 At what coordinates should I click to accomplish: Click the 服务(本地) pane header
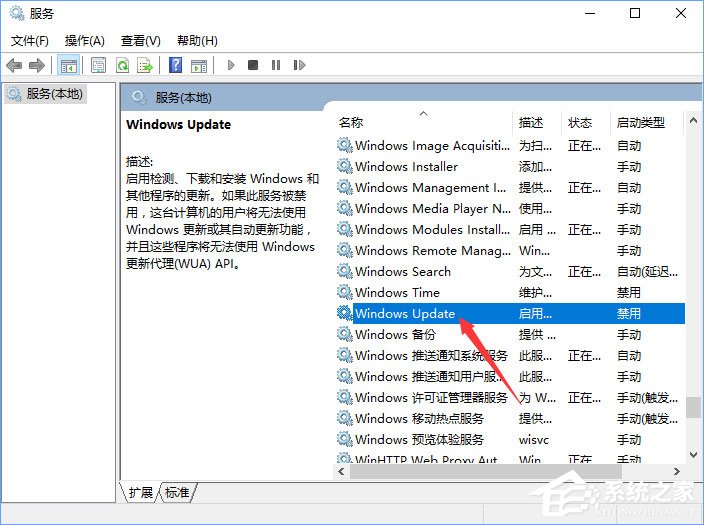tap(183, 97)
